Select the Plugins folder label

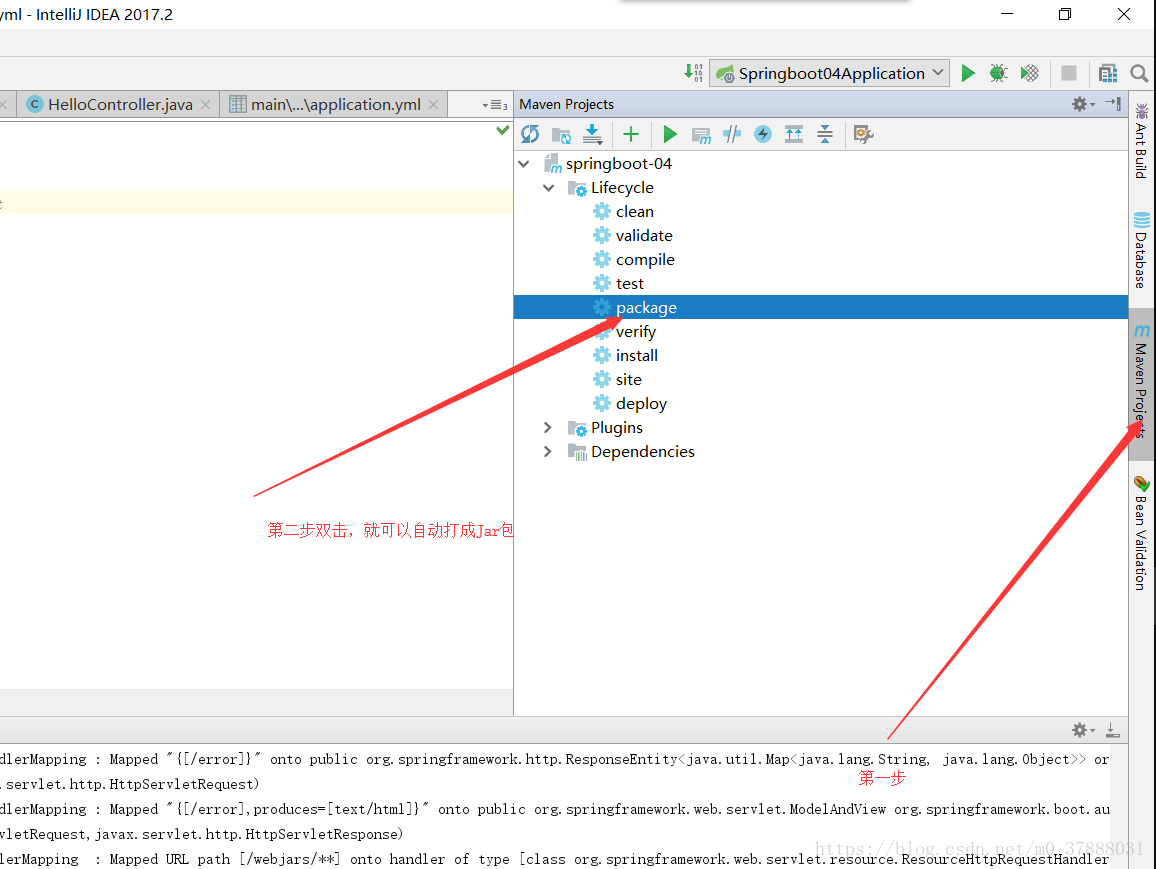point(616,427)
